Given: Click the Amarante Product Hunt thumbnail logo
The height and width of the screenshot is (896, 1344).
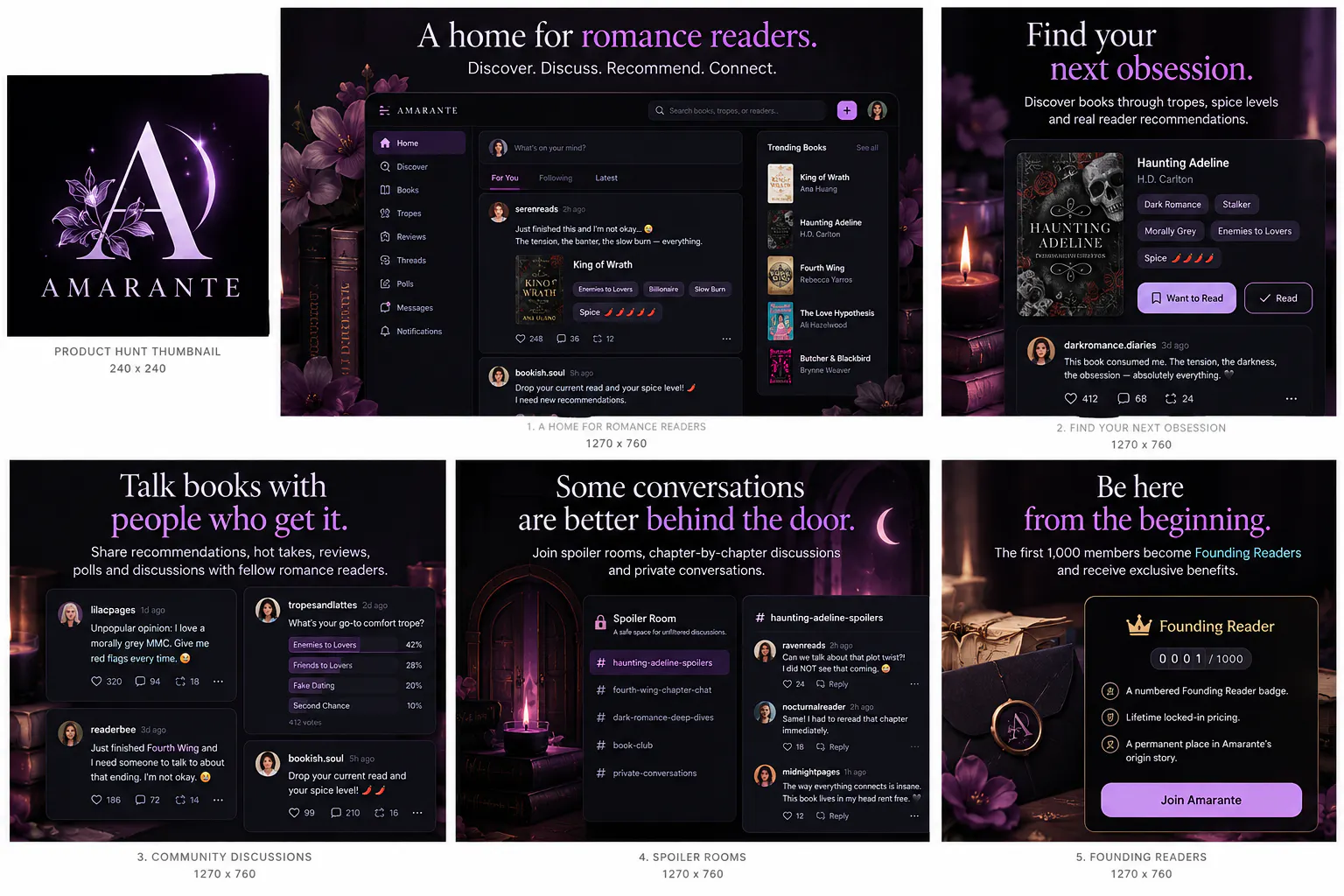Looking at the screenshot, I should point(138,206).
